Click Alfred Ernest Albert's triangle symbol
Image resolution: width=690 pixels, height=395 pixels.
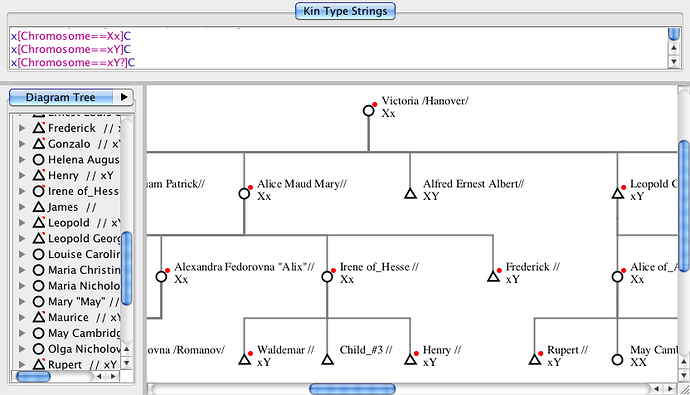410,194
